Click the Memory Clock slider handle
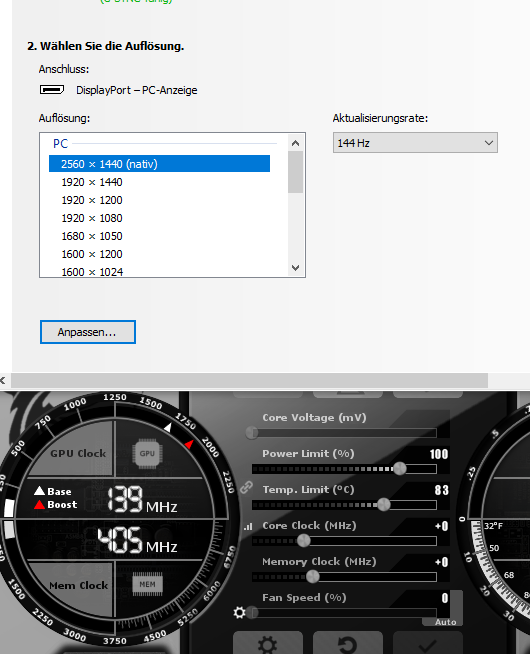530x654 pixels. tap(313, 577)
